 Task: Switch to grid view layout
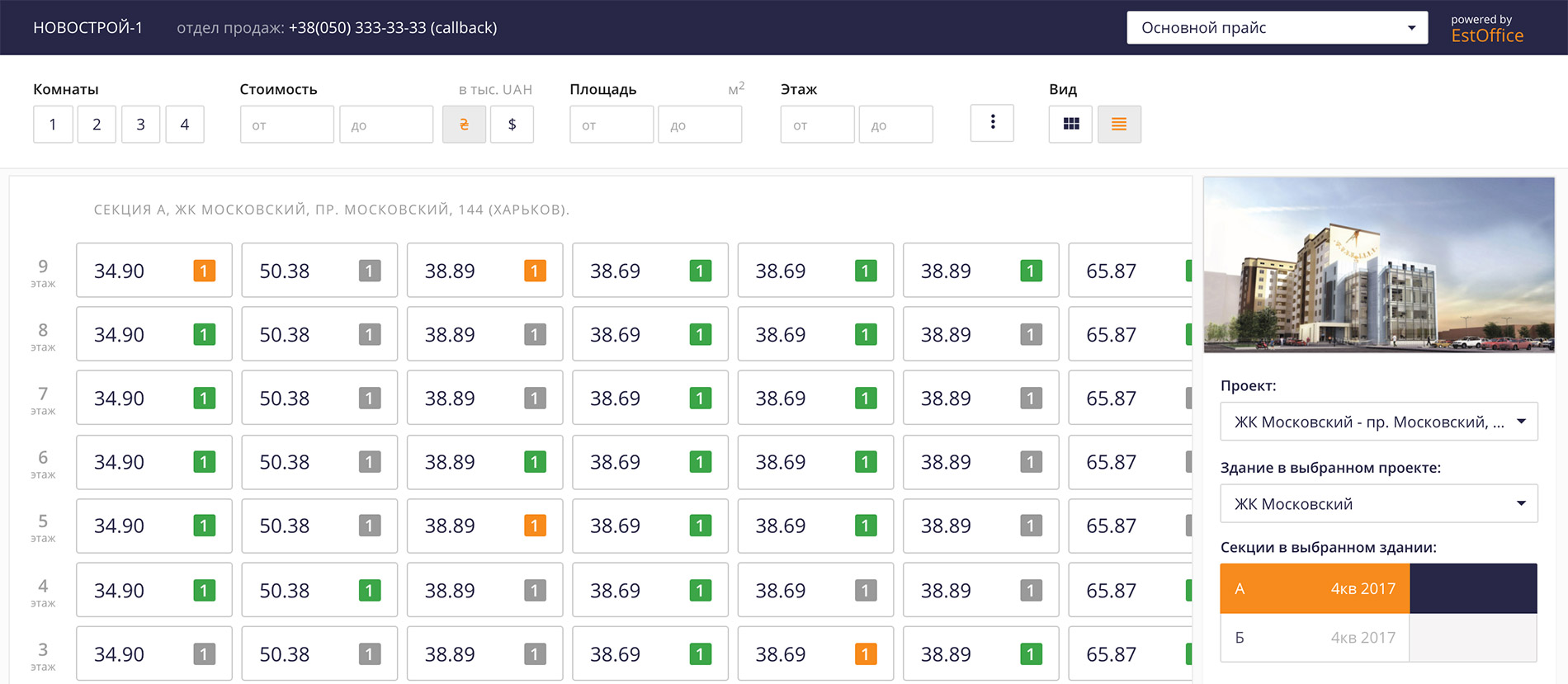(1070, 124)
